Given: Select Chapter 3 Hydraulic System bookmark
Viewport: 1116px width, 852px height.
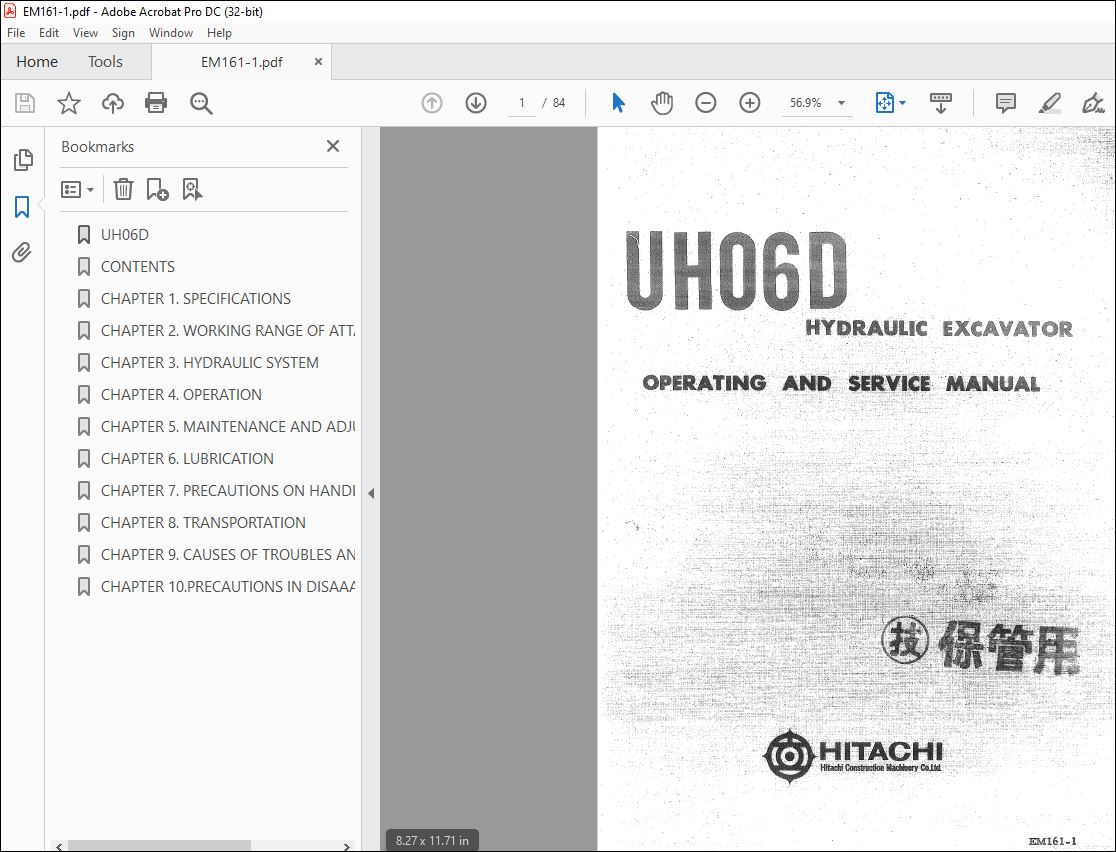Looking at the screenshot, I should coord(210,362).
